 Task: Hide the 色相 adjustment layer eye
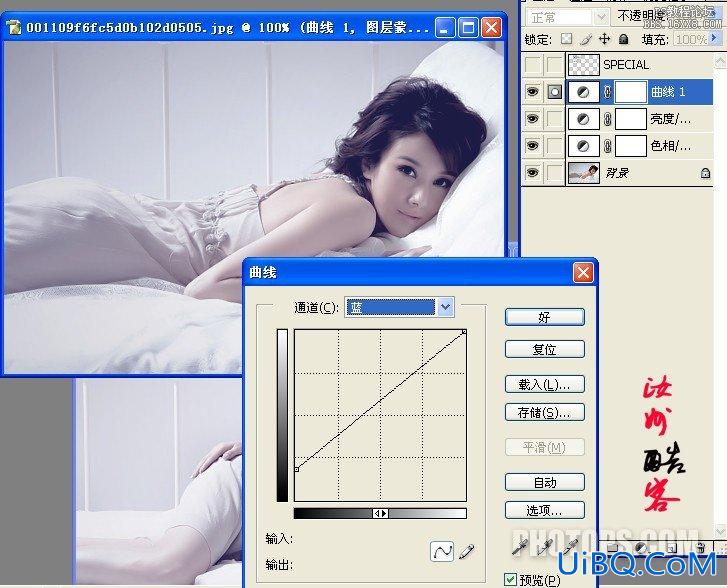click(x=532, y=146)
